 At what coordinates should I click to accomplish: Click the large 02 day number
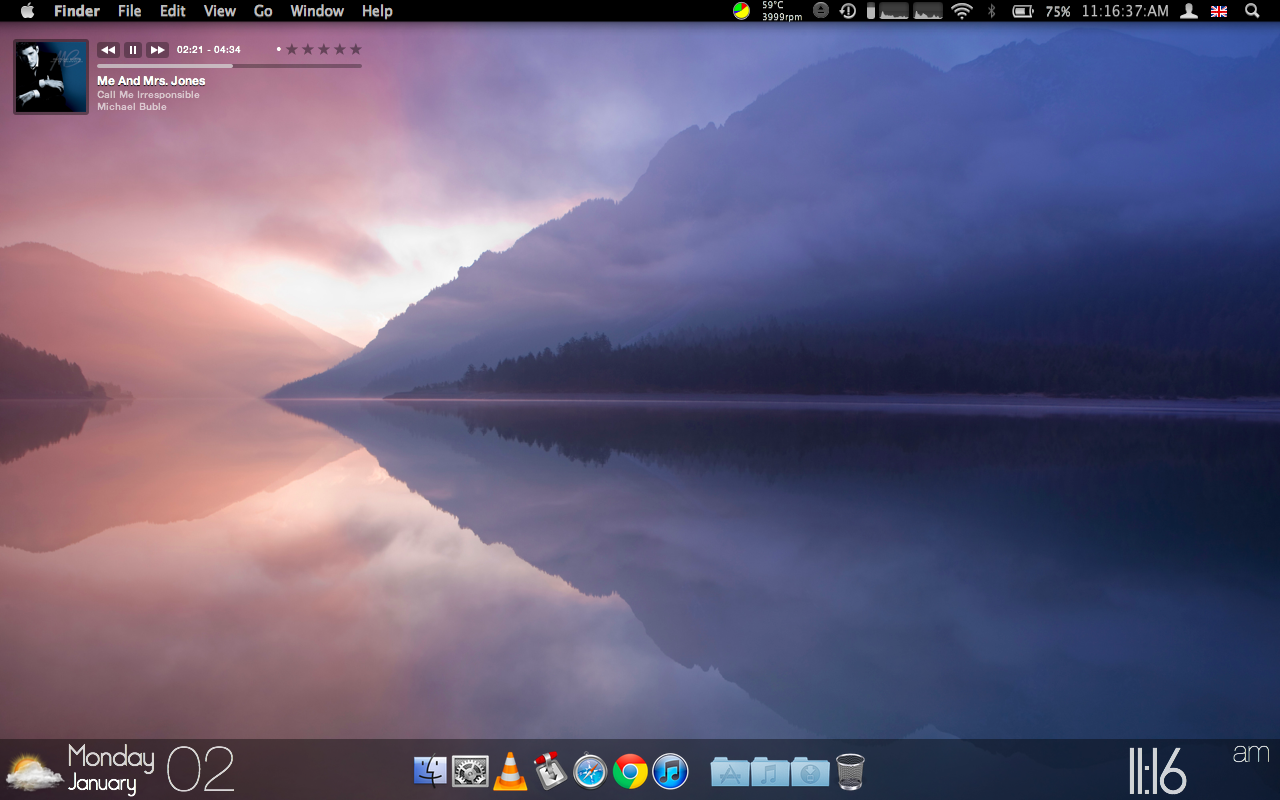point(200,770)
